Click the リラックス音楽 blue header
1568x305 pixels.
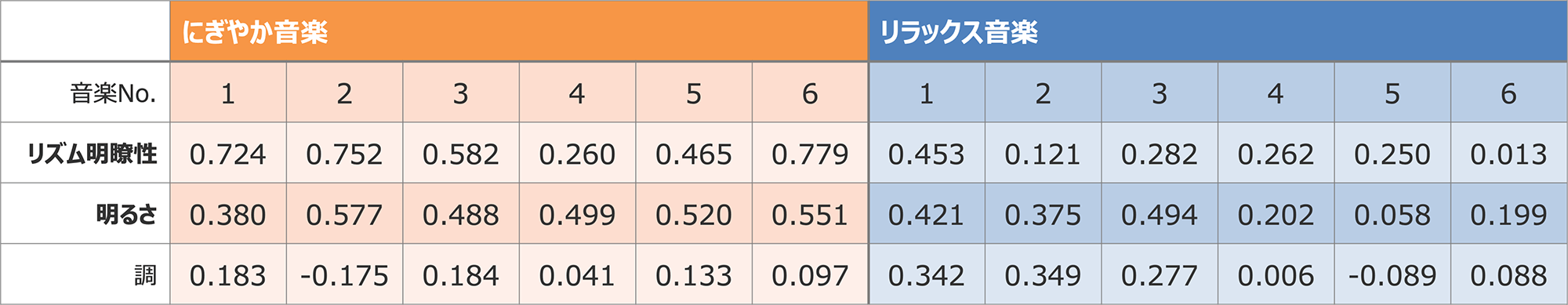pyautogui.click(x=1218, y=31)
